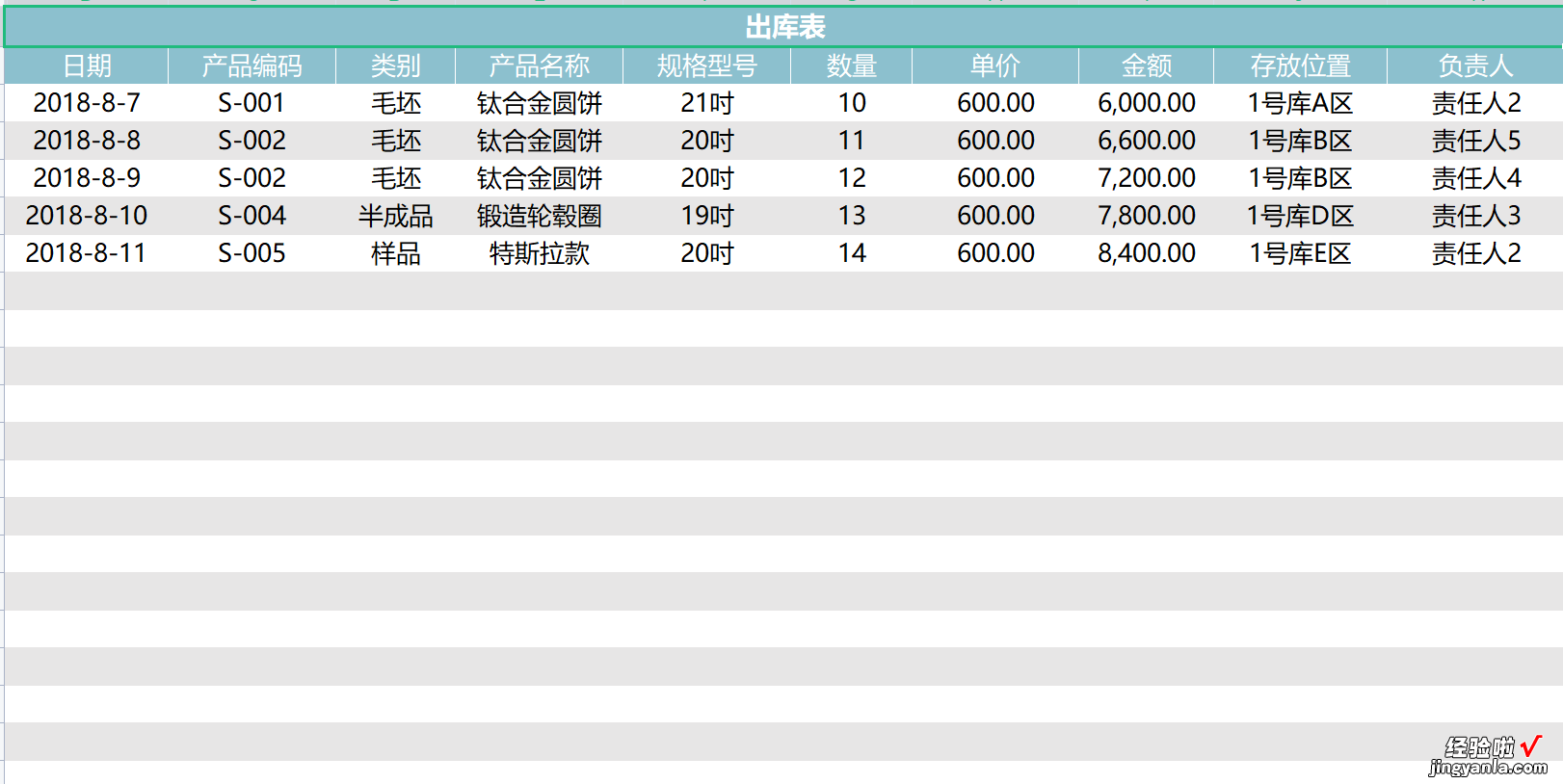Image resolution: width=1563 pixels, height=784 pixels.
Task: Select responsible person 责任人4
Action: click(1475, 178)
